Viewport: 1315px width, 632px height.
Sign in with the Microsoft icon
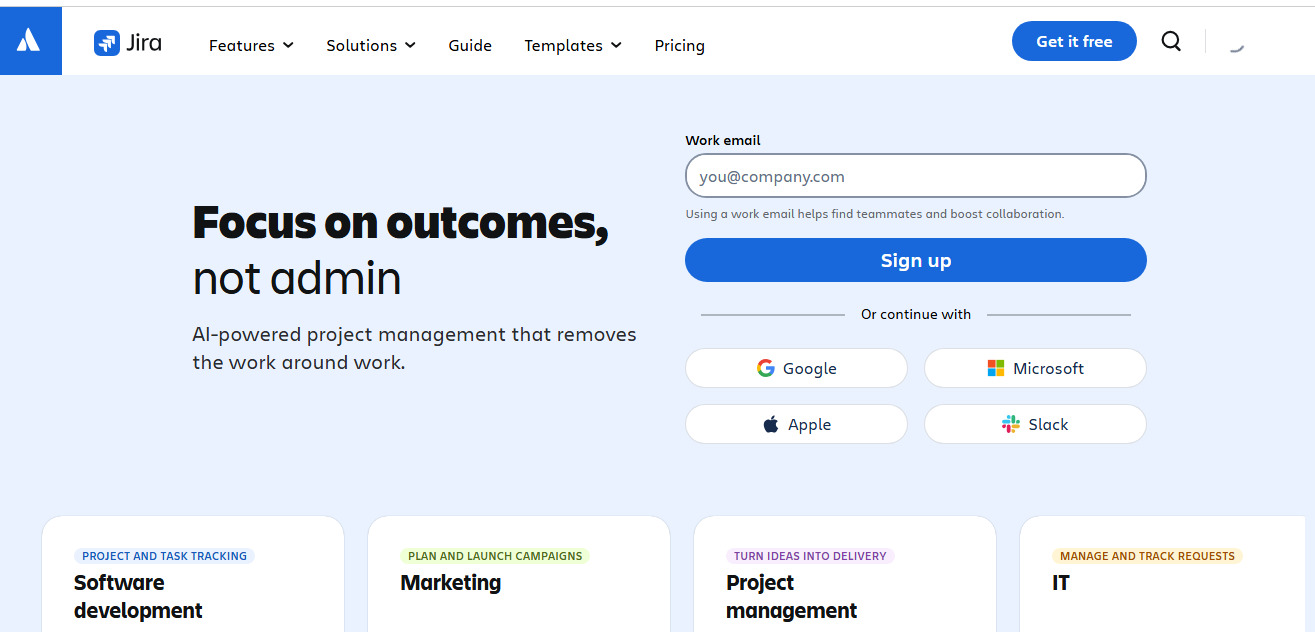996,368
